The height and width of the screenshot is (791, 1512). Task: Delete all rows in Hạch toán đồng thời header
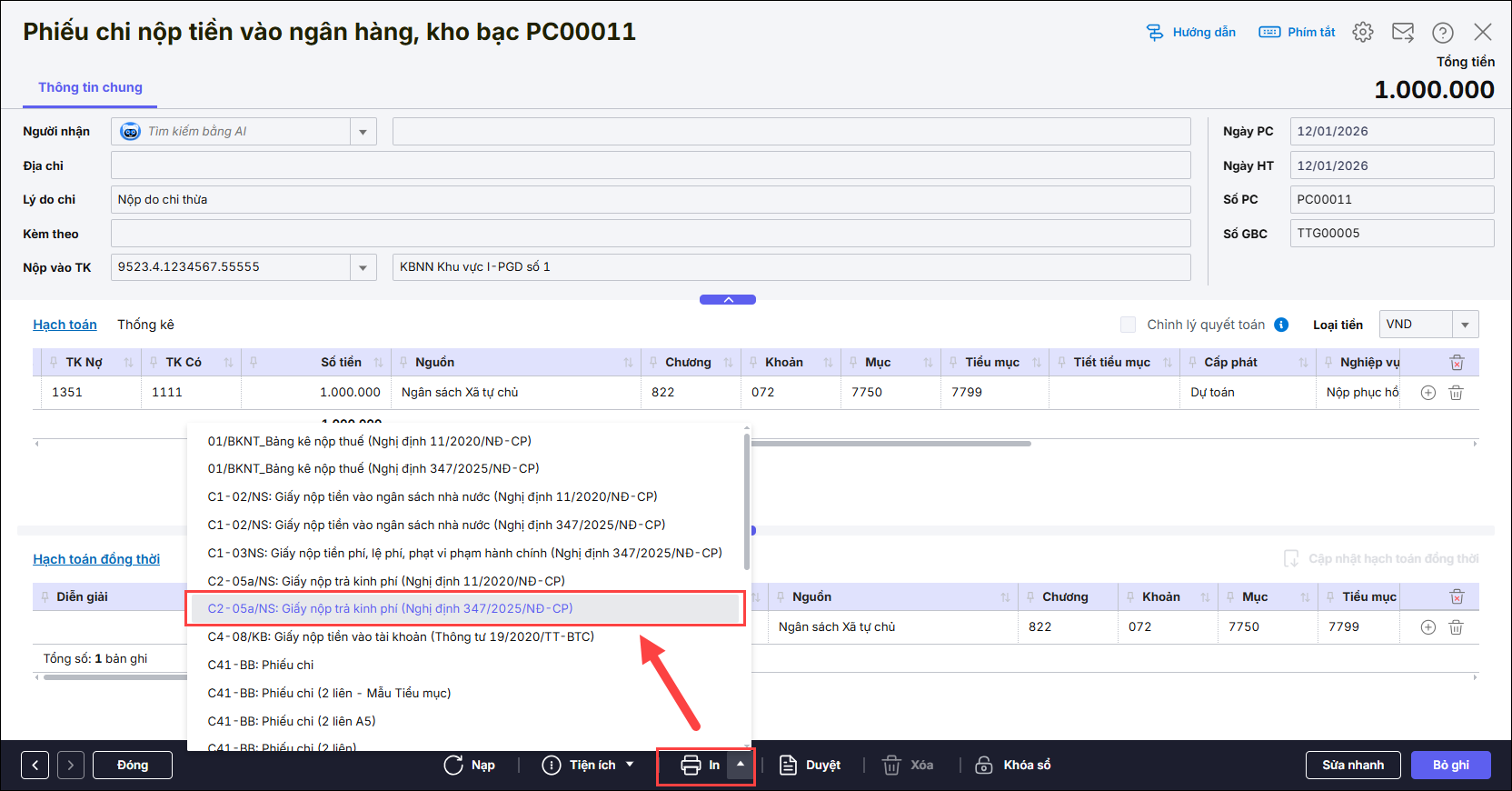coord(1457,597)
